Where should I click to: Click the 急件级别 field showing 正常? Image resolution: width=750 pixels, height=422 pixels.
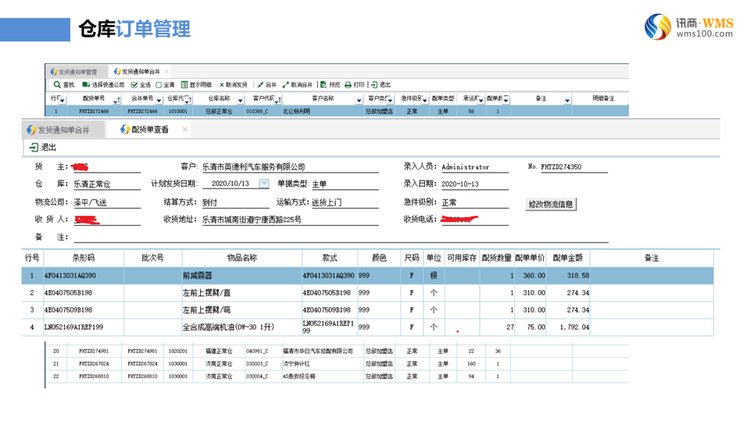(474, 202)
